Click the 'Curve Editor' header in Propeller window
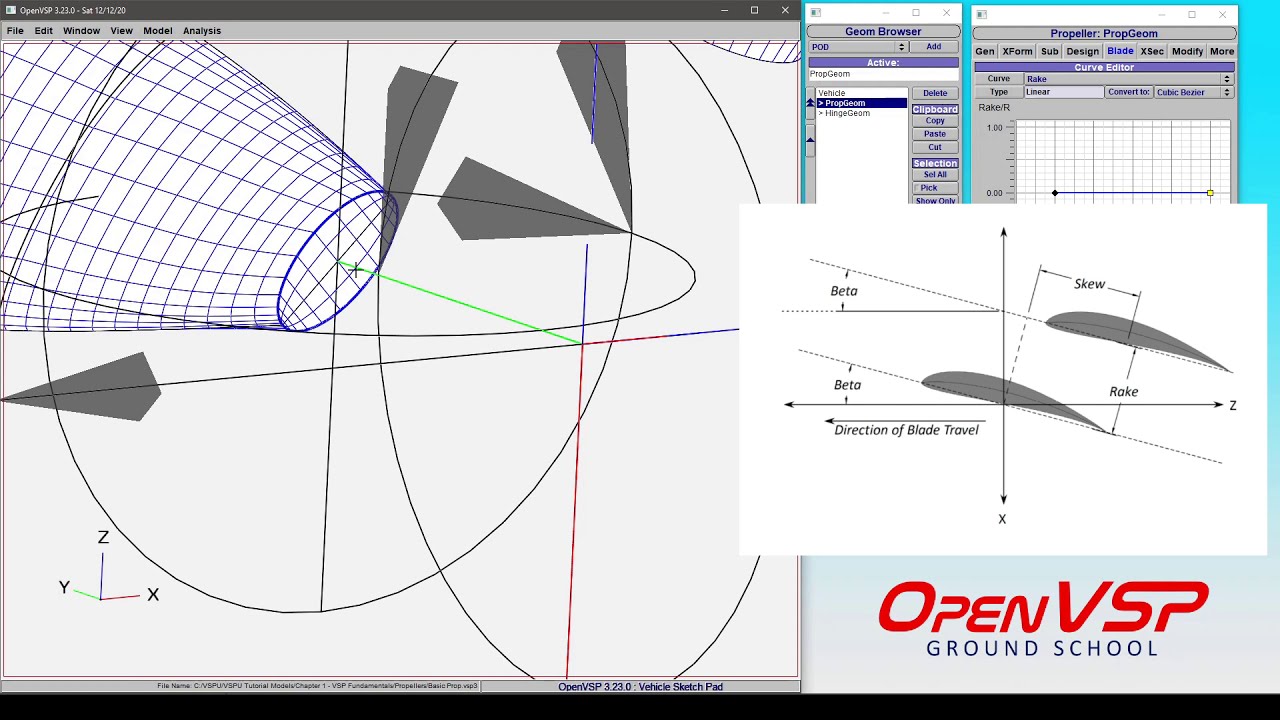The height and width of the screenshot is (720, 1280). (x=1104, y=67)
